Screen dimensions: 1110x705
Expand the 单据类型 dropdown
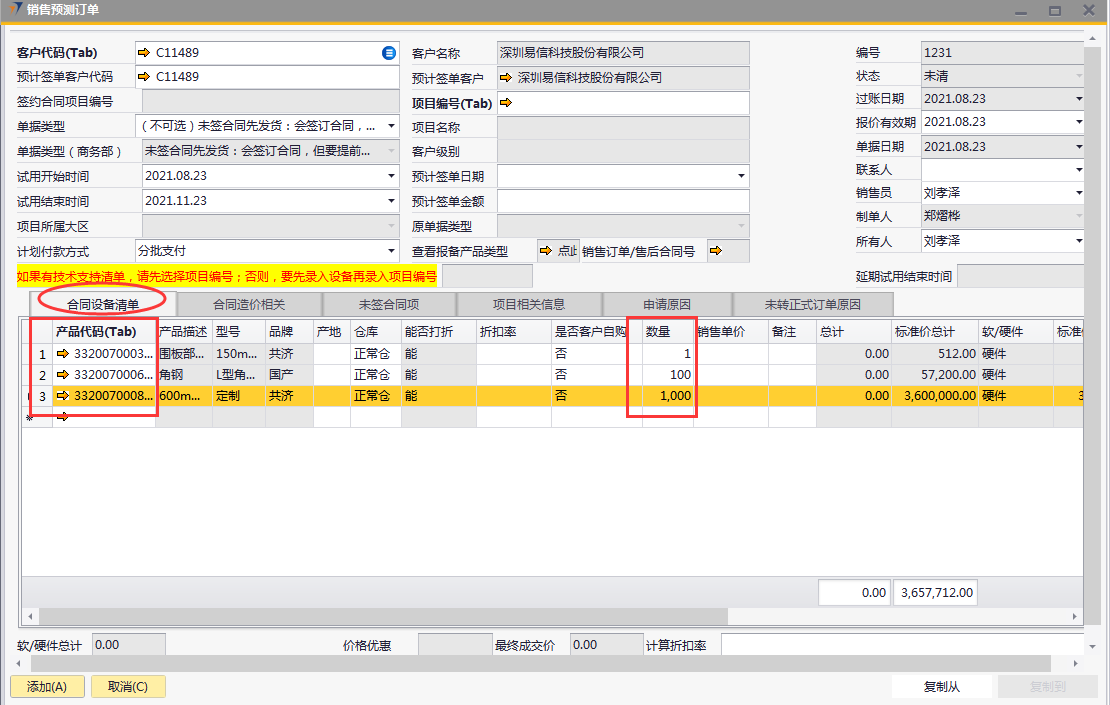tap(390, 127)
